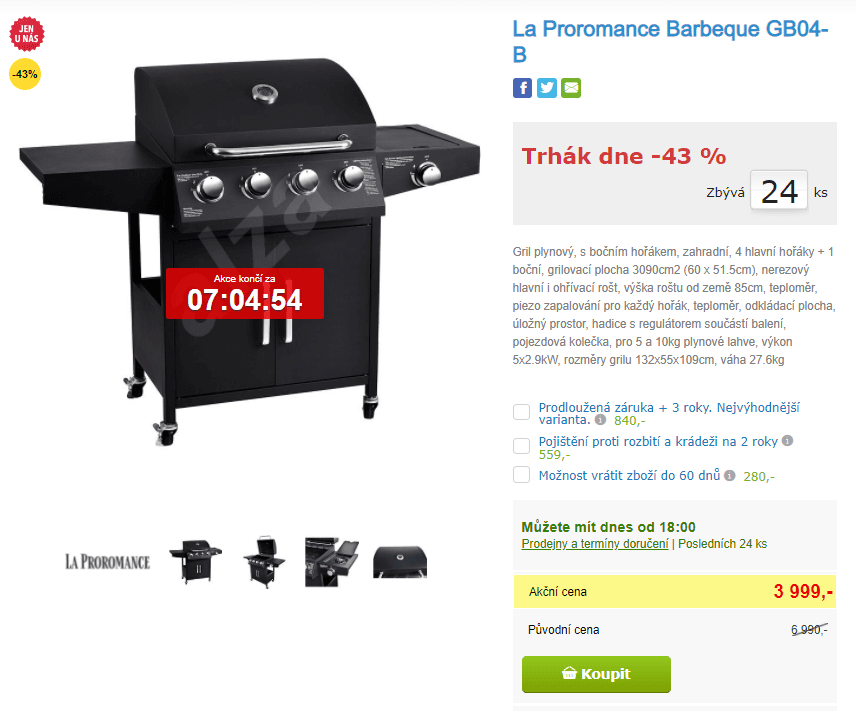Check insurance against breakage and theft
This screenshot has height=711, width=856.
tap(521, 446)
